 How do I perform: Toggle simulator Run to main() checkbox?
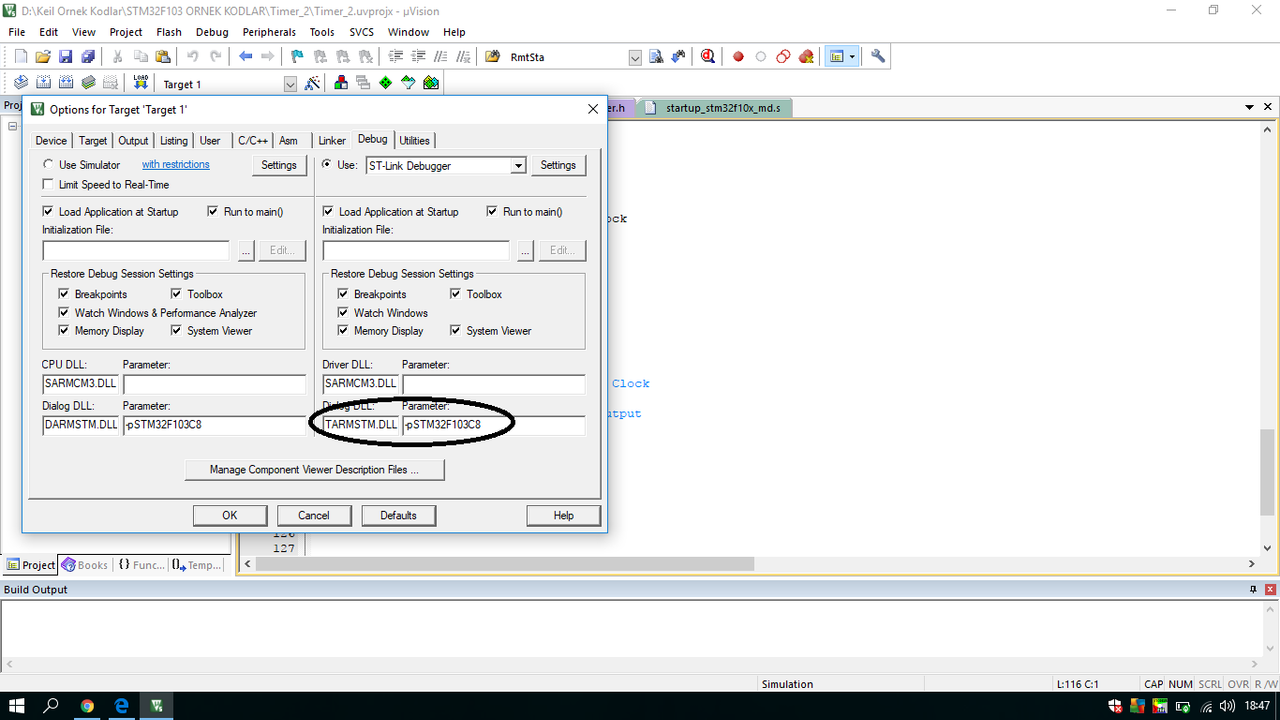point(213,212)
